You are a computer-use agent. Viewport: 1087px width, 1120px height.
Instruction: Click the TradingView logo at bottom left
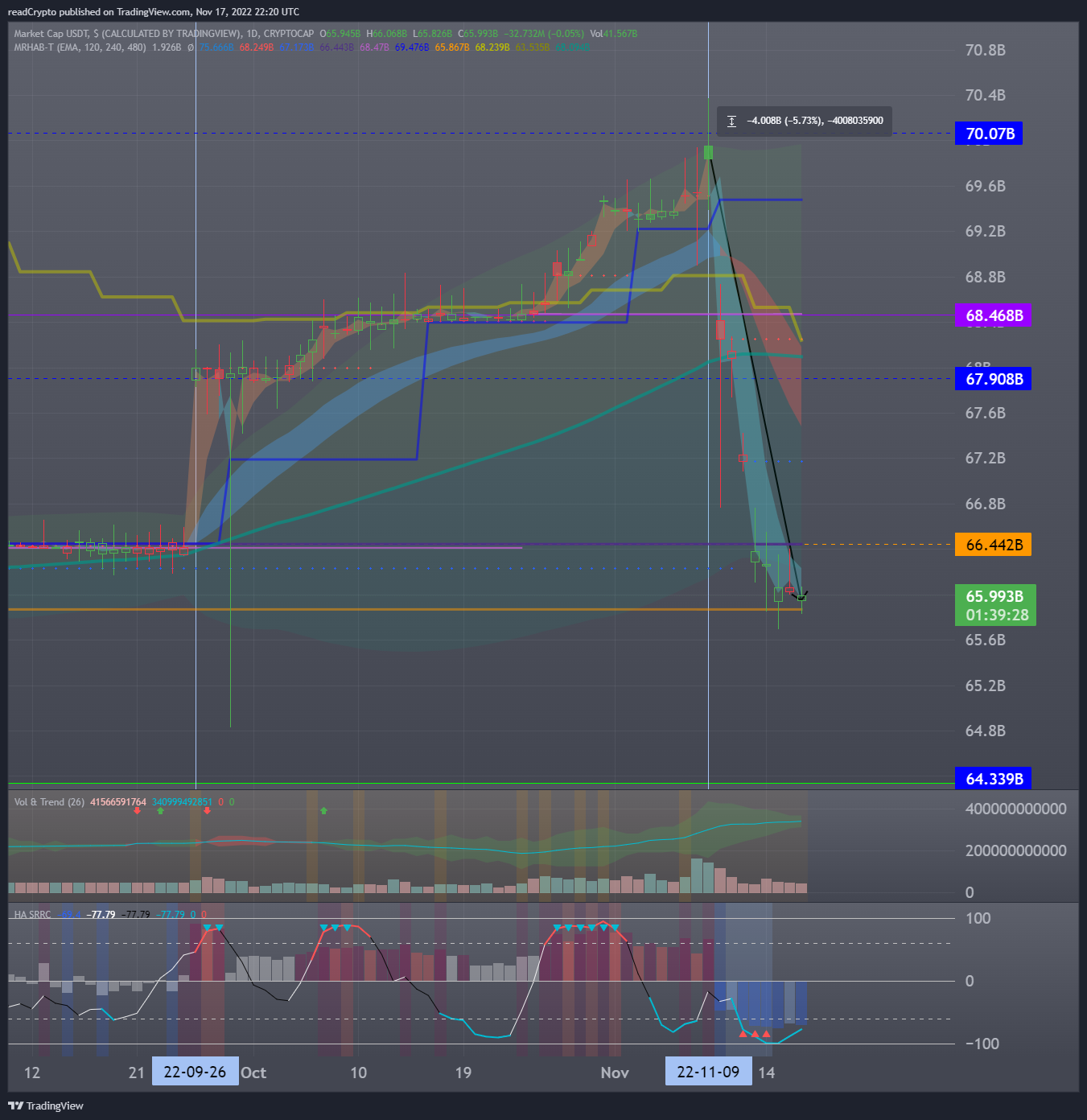[46, 1106]
